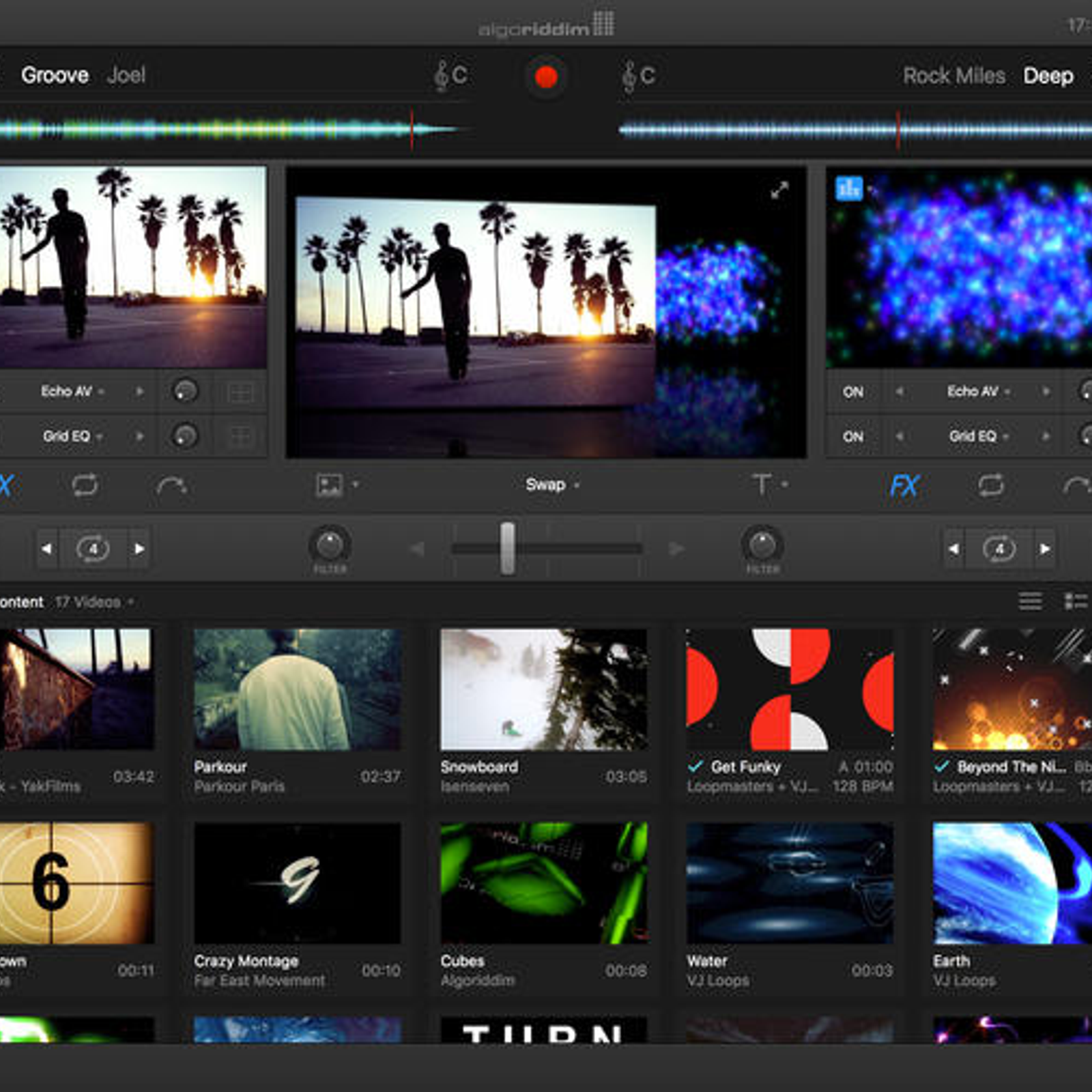Open grid pad icon in left Echo AV row
The width and height of the screenshot is (1092, 1092).
[240, 392]
